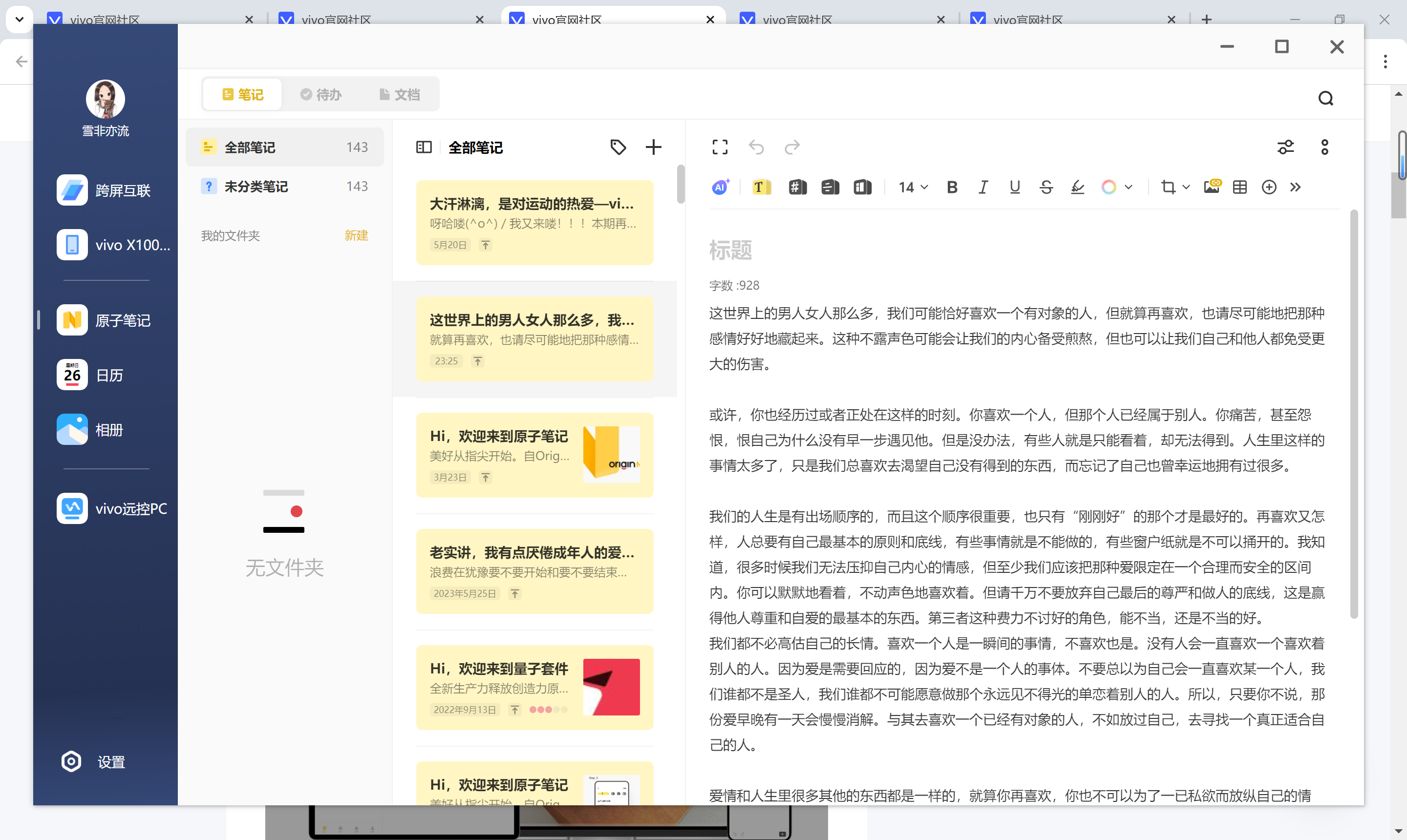Open the note Hi，欢迎来到量子套件

point(534,687)
